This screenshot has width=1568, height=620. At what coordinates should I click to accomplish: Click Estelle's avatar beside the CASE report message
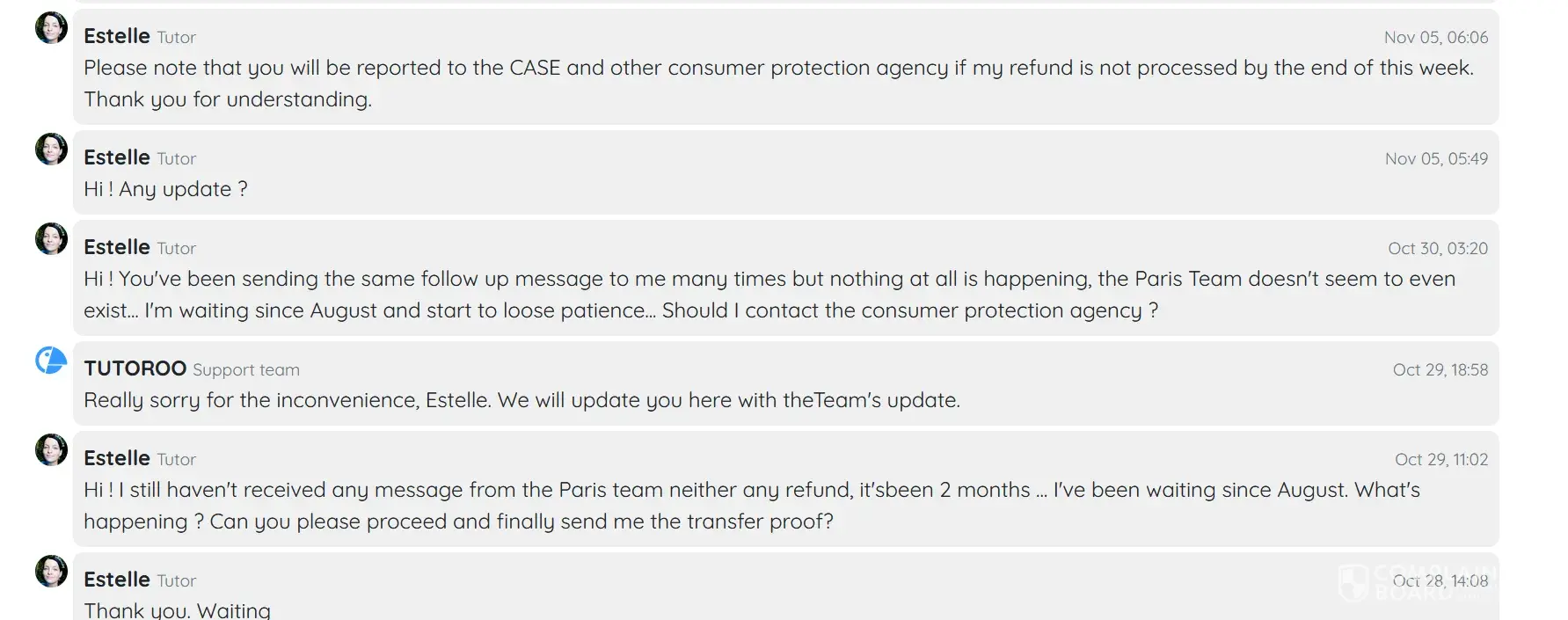pyautogui.click(x=51, y=28)
